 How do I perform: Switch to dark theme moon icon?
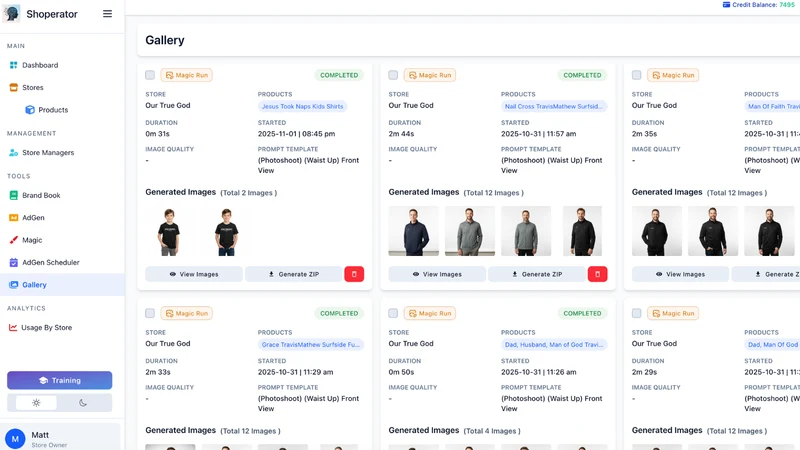pyautogui.click(x=83, y=403)
